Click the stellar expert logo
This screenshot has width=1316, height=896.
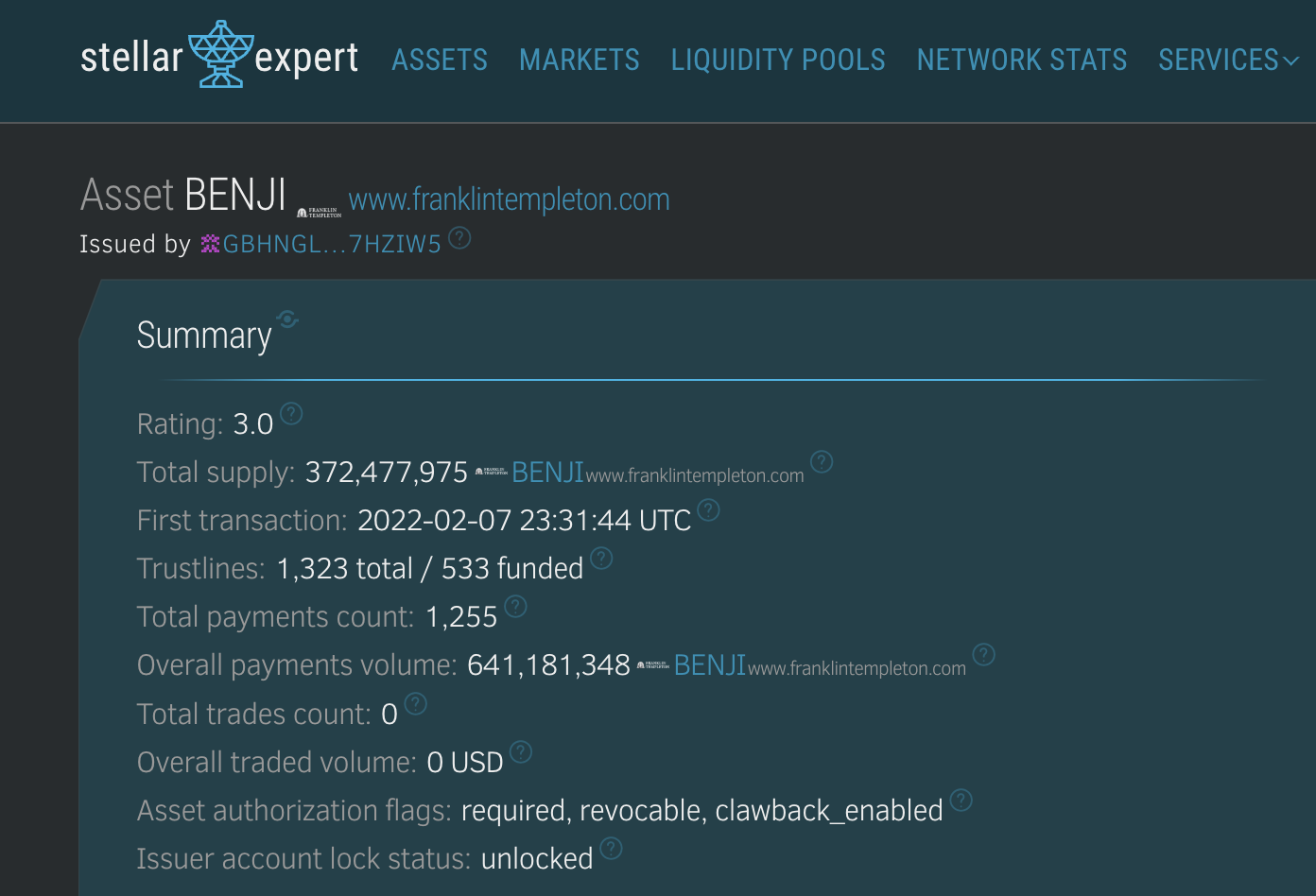point(217,57)
